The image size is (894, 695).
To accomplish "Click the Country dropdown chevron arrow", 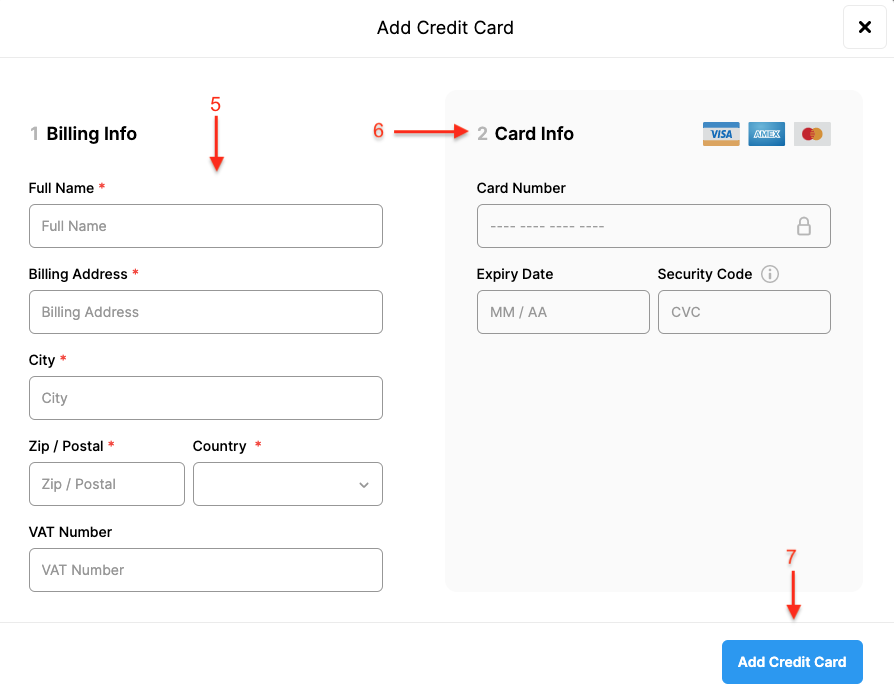I will click(x=363, y=485).
